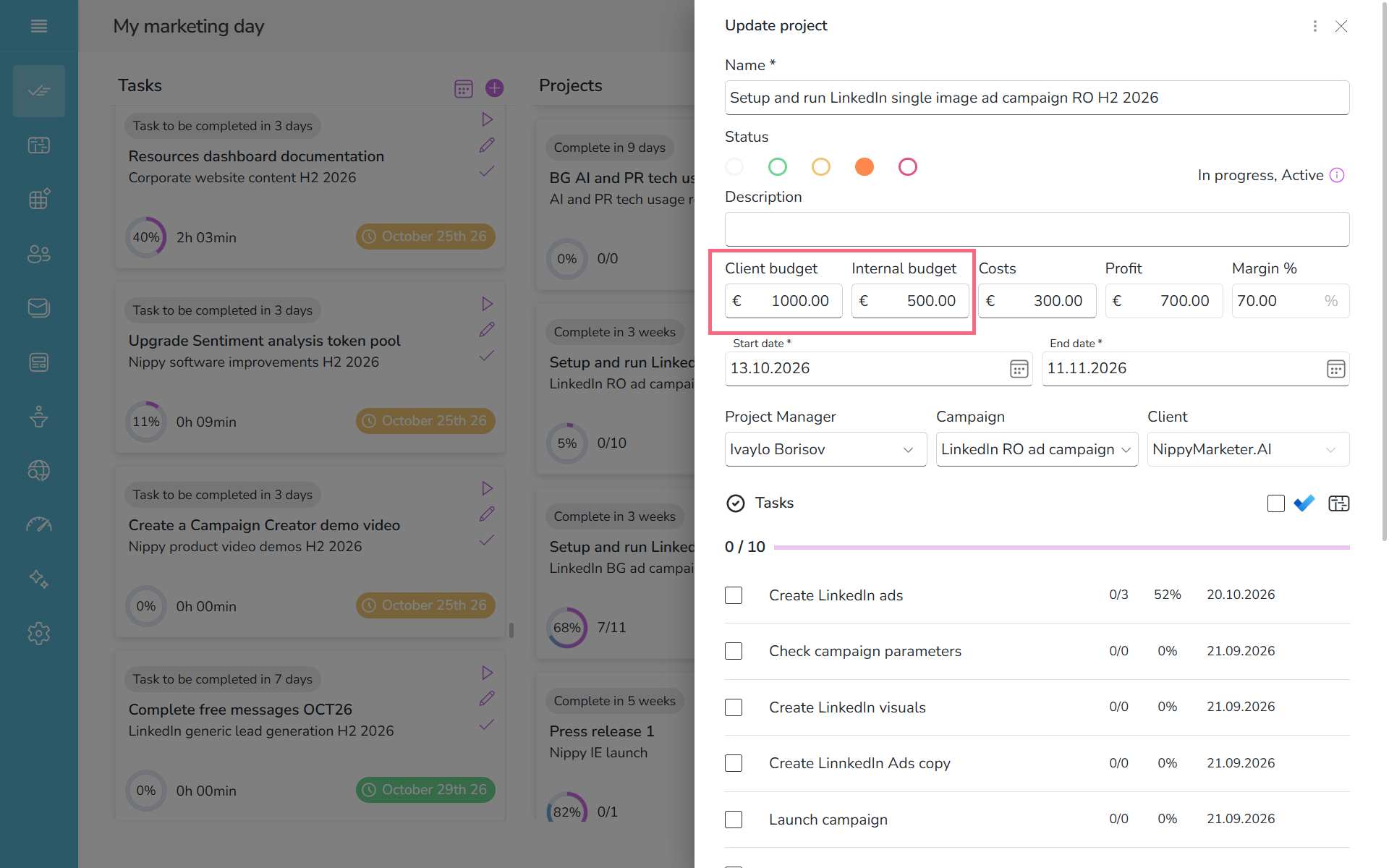The image size is (1389, 868).
Task: Add a new task with plus icon
Action: point(495,88)
